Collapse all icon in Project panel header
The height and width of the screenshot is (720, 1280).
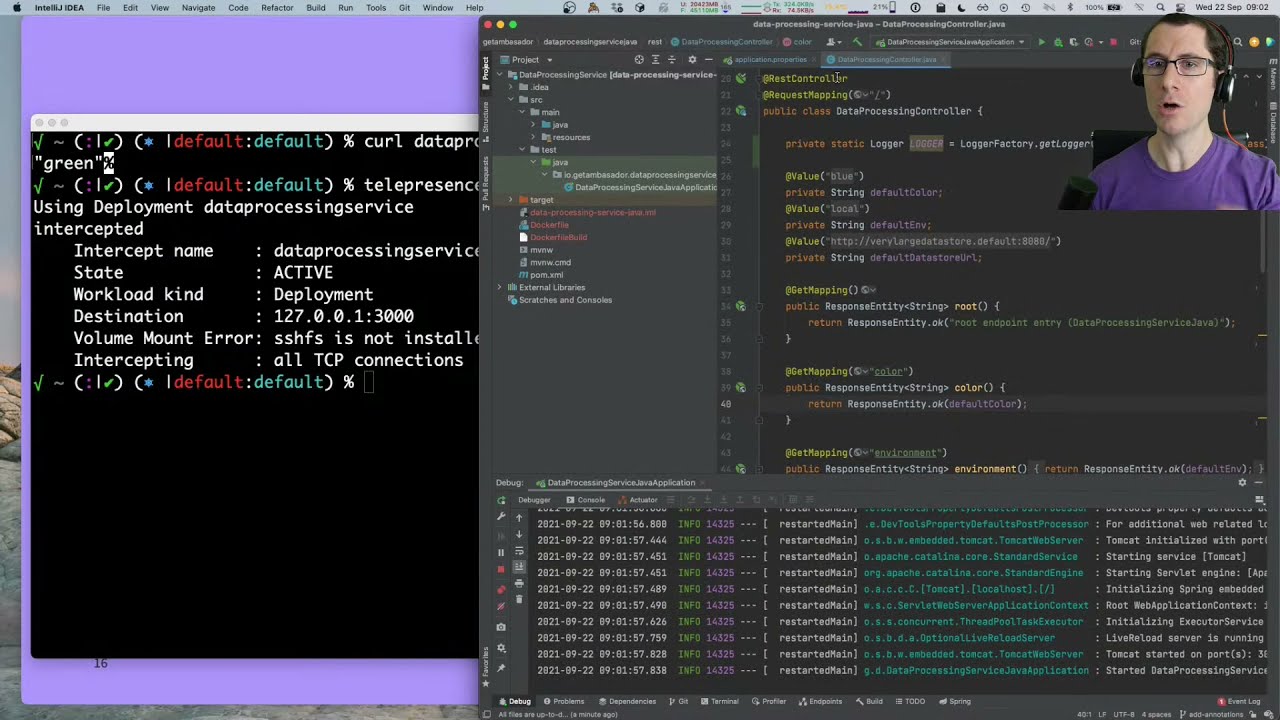pyautogui.click(x=672, y=59)
